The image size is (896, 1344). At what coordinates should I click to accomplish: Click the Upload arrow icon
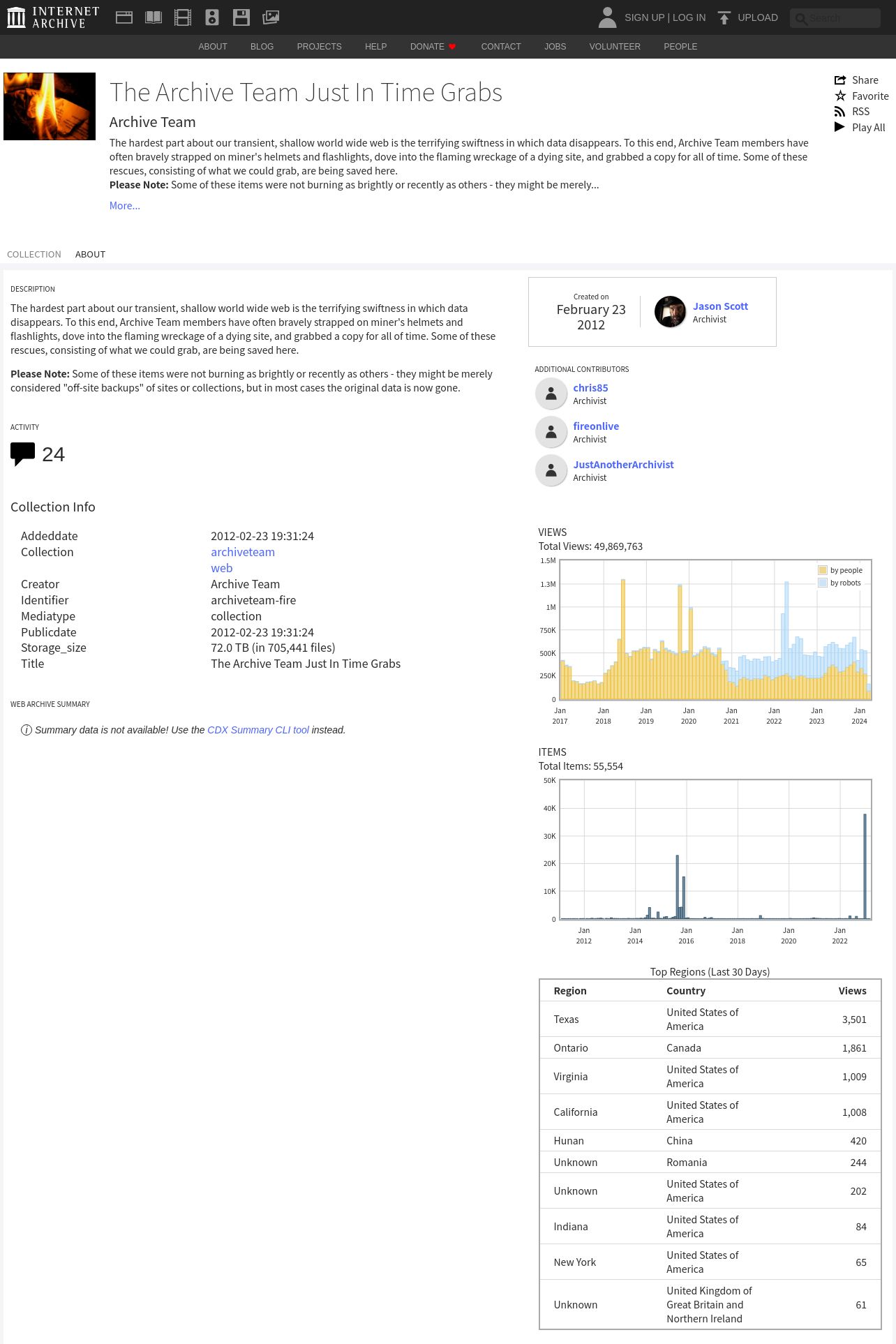[x=724, y=17]
